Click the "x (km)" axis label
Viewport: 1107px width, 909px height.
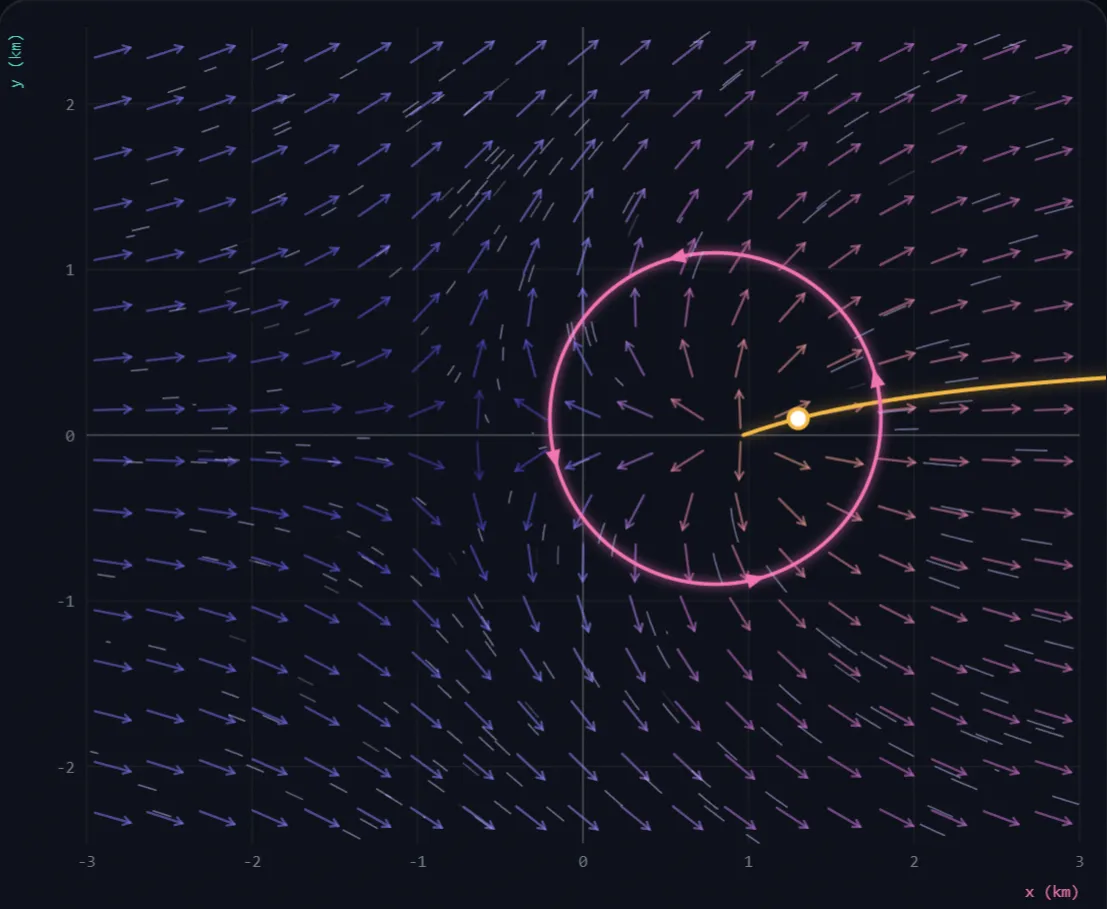coord(1051,892)
